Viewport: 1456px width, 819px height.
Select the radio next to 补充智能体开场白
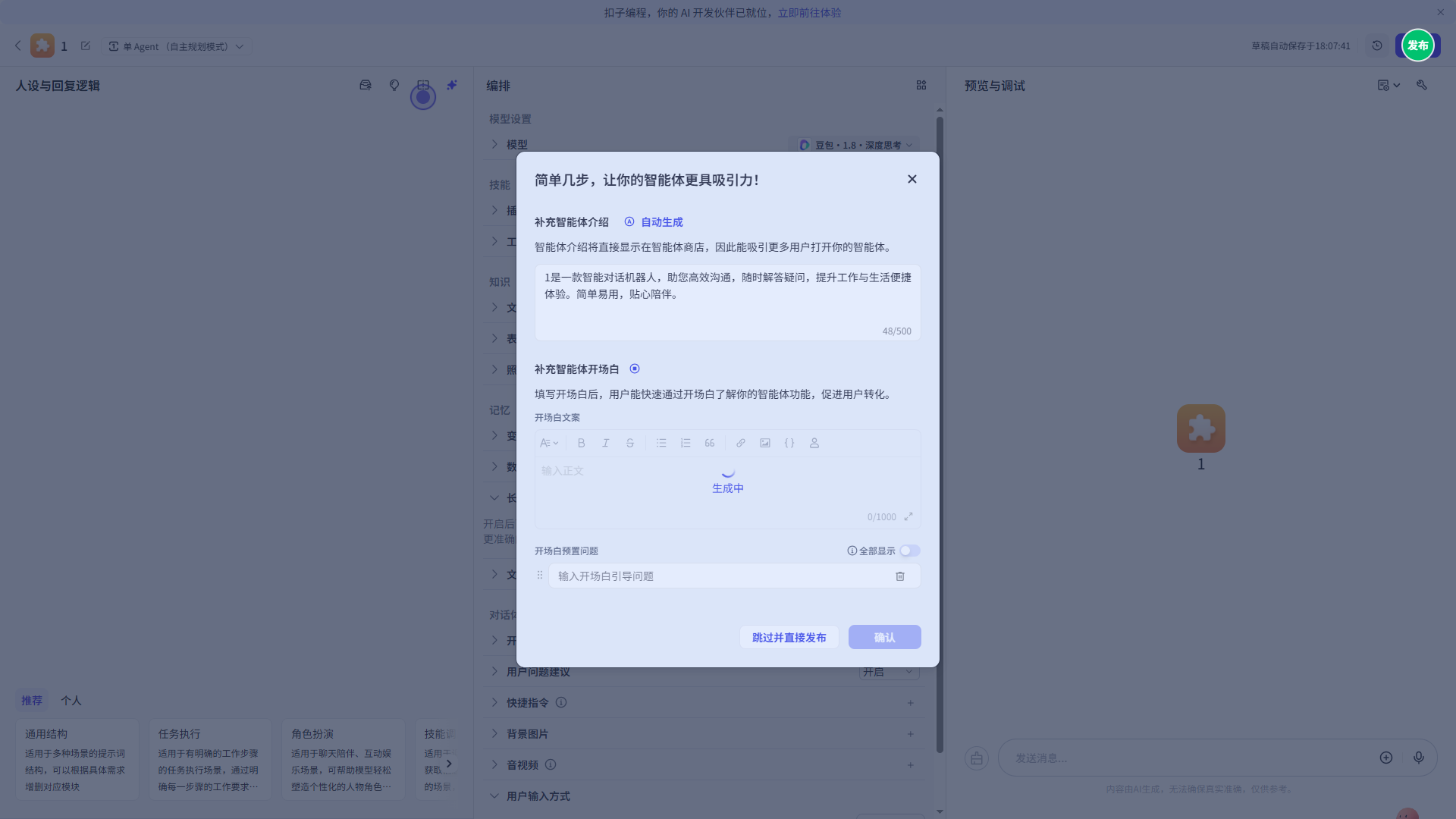[x=635, y=369]
